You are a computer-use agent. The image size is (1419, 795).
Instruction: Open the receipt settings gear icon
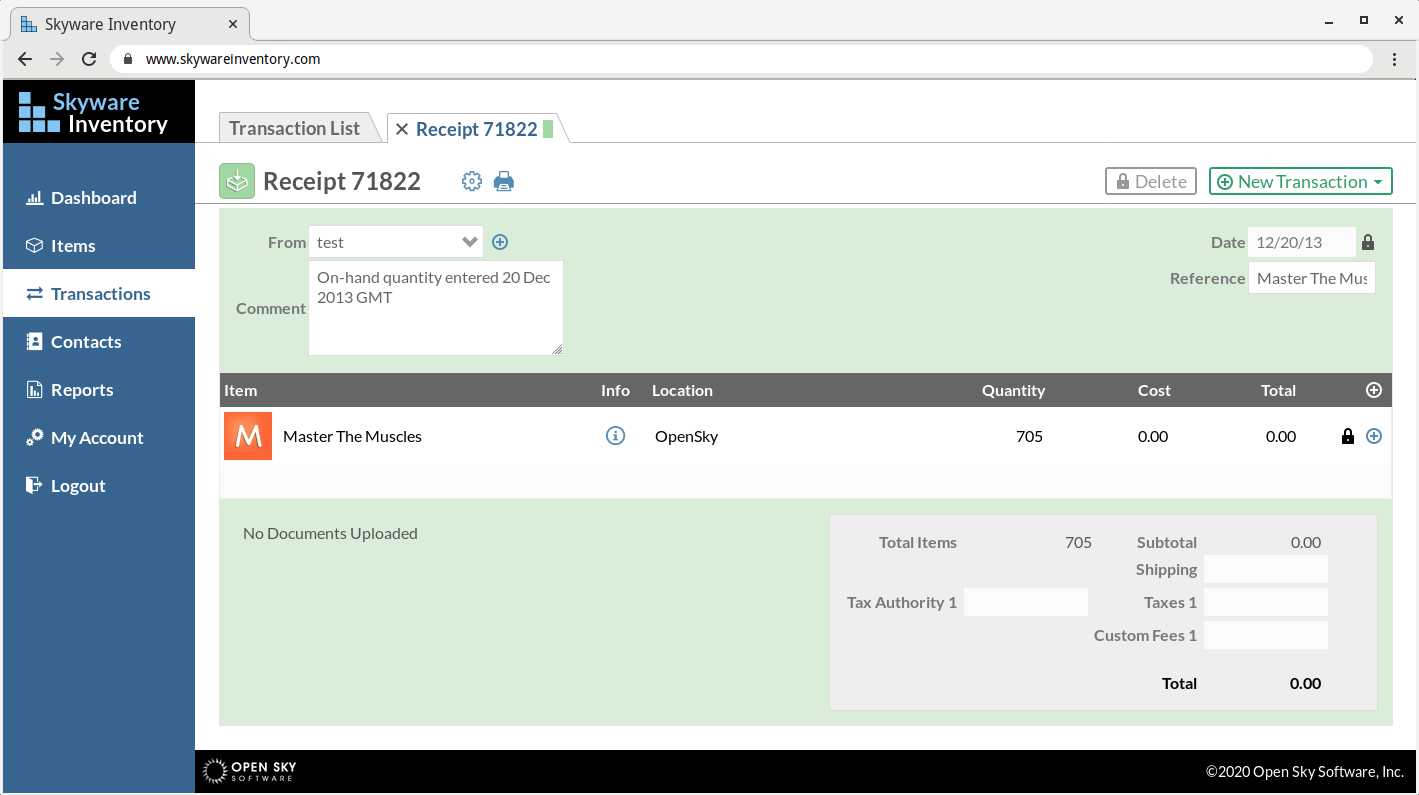[x=471, y=181]
